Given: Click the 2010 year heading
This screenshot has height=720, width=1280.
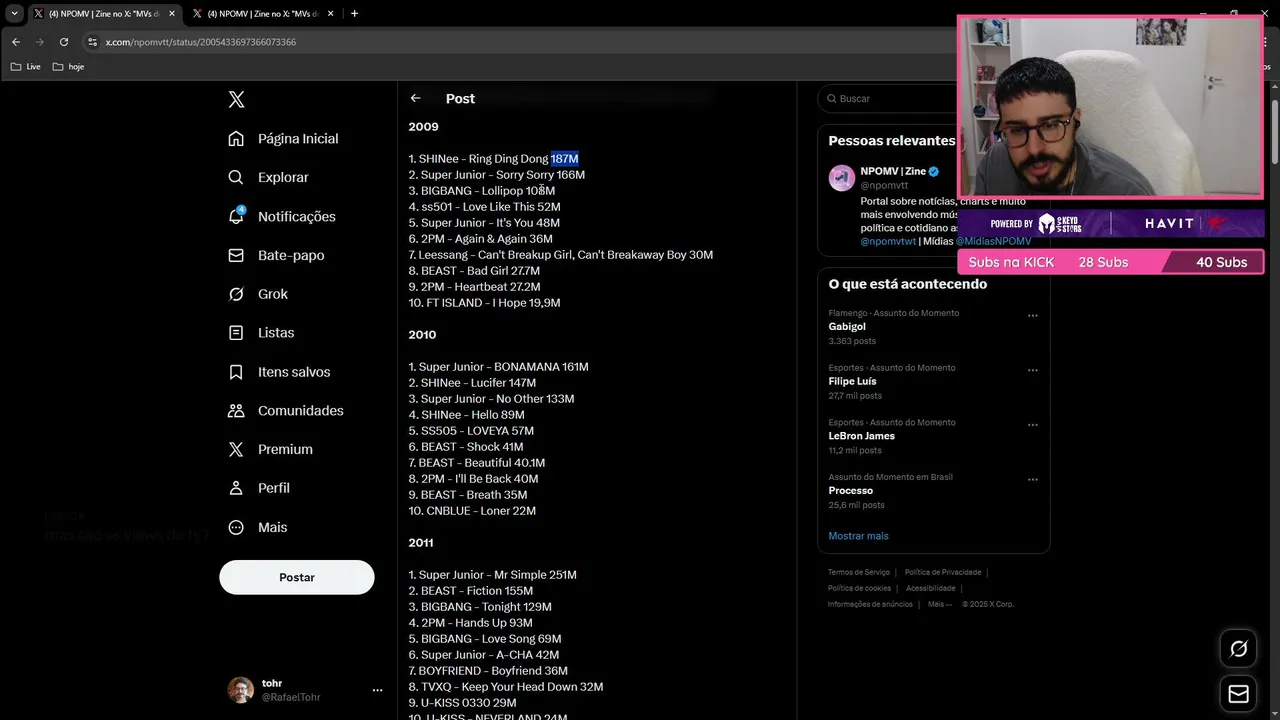Looking at the screenshot, I should tap(422, 335).
